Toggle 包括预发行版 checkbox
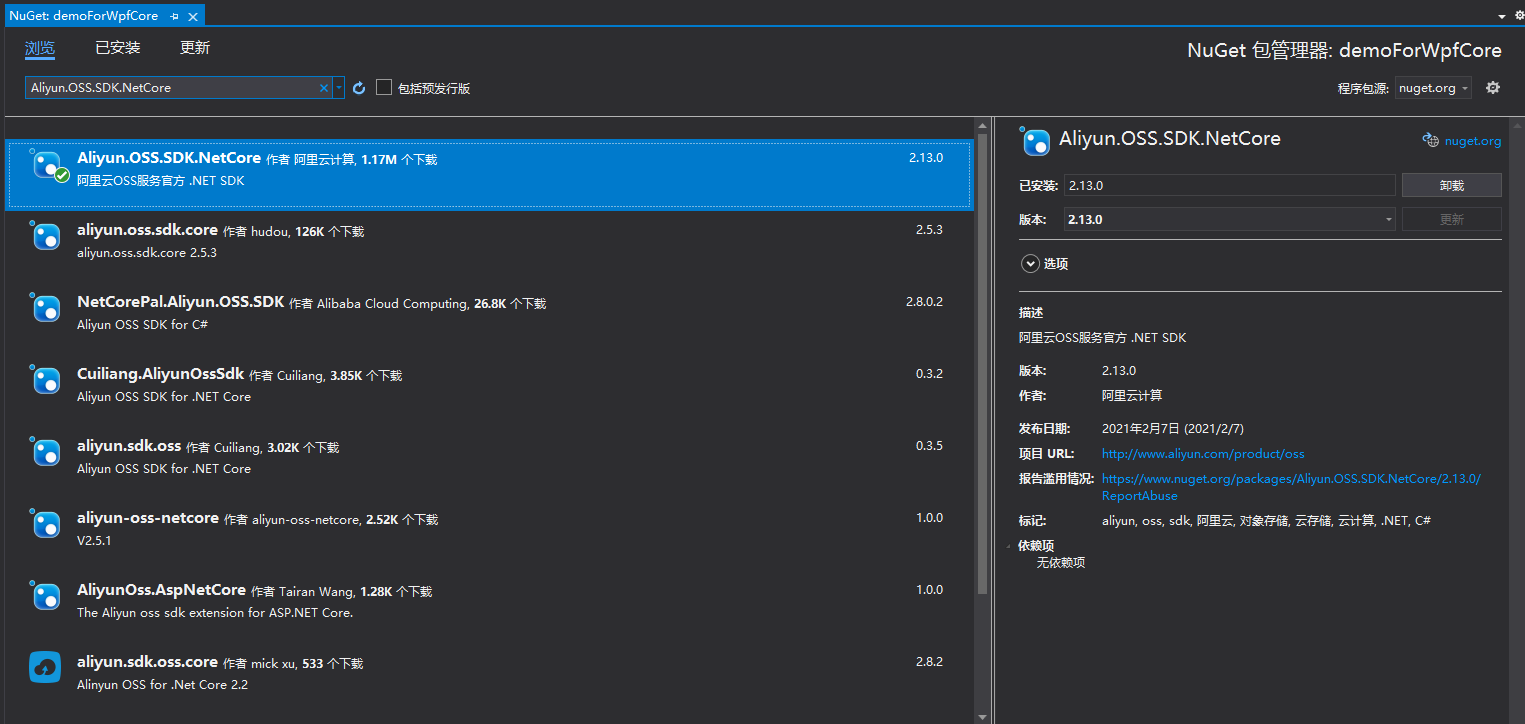The image size is (1525, 724). tap(384, 88)
